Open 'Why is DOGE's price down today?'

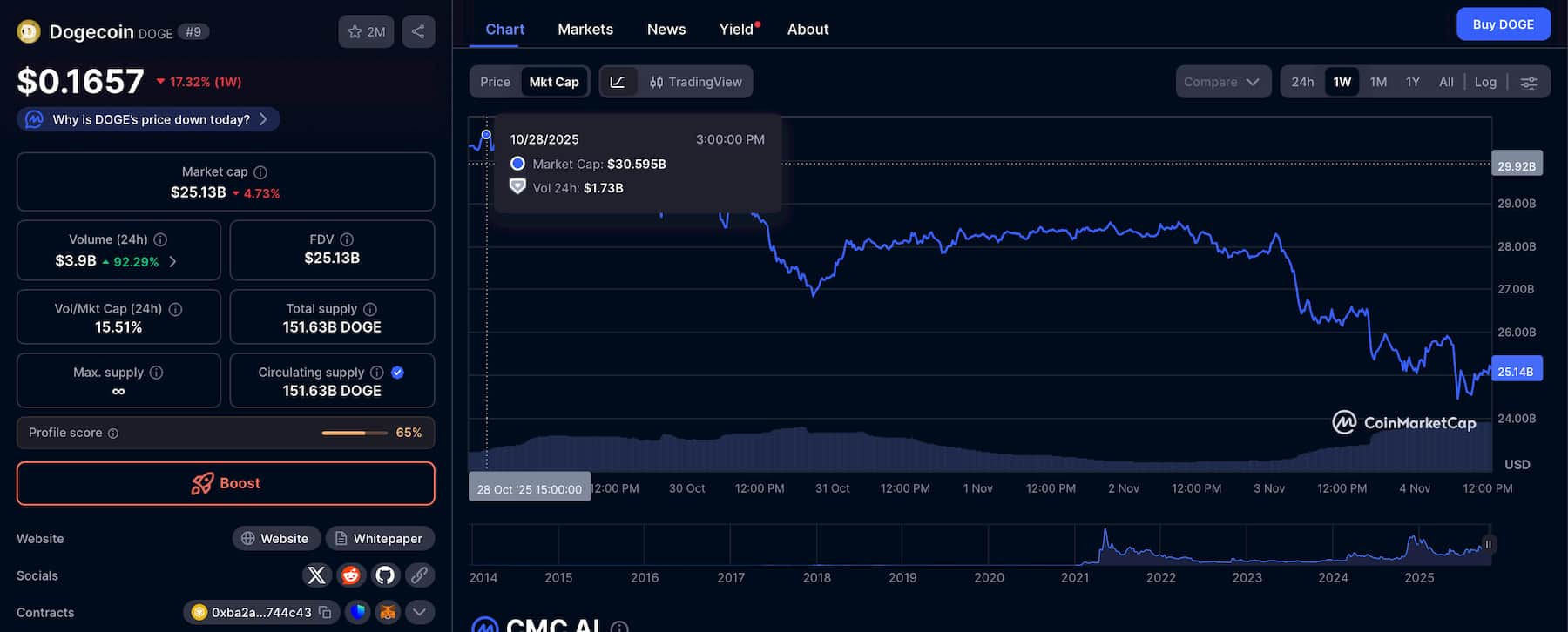[148, 119]
